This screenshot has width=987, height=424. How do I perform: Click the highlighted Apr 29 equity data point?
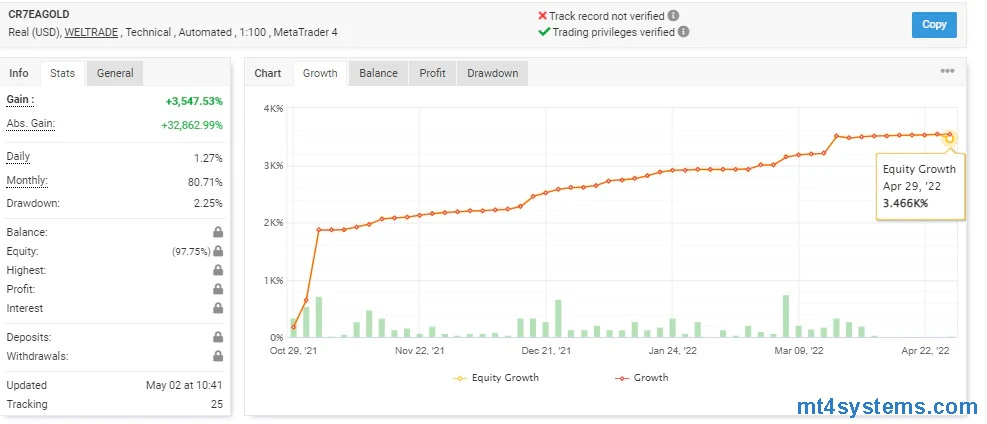click(949, 138)
